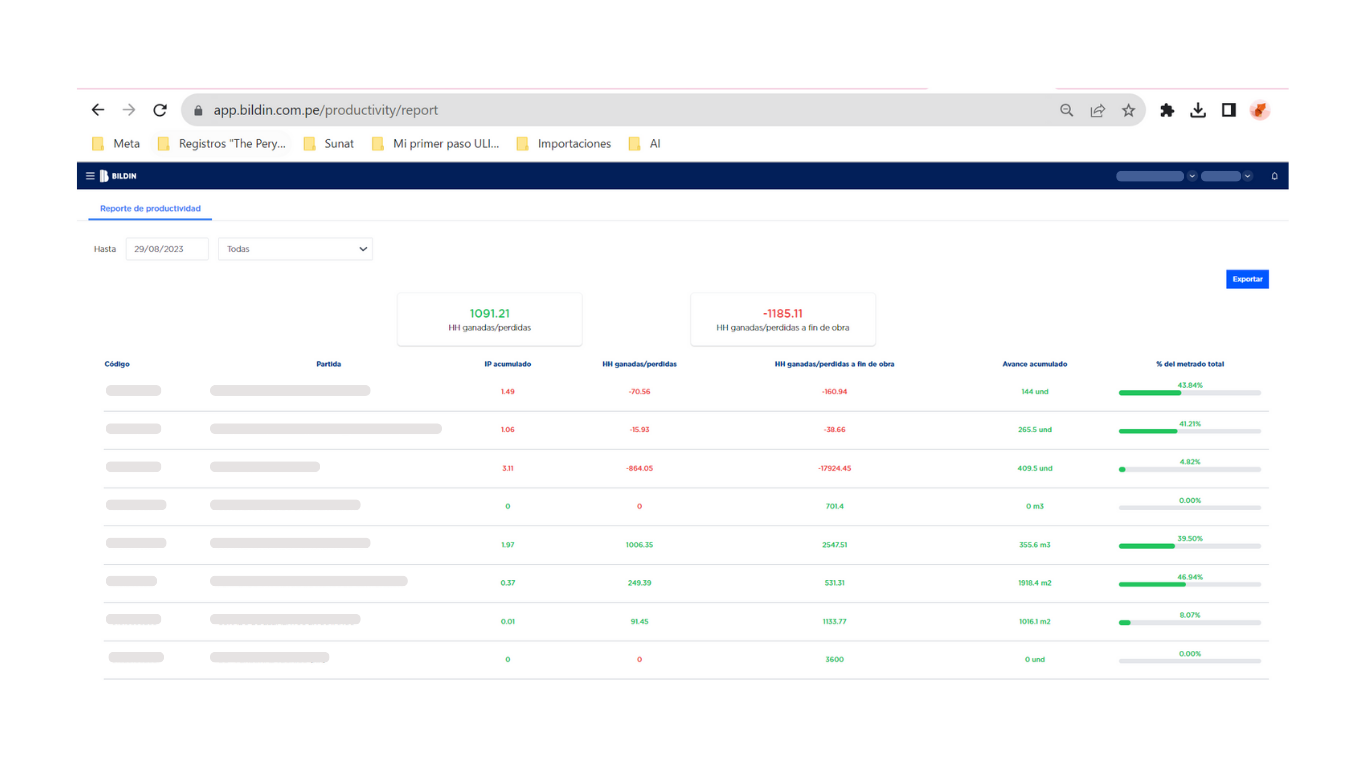Select the Reporte de productividad tab
Image resolution: width=1366 pixels, height=768 pixels.
150,209
